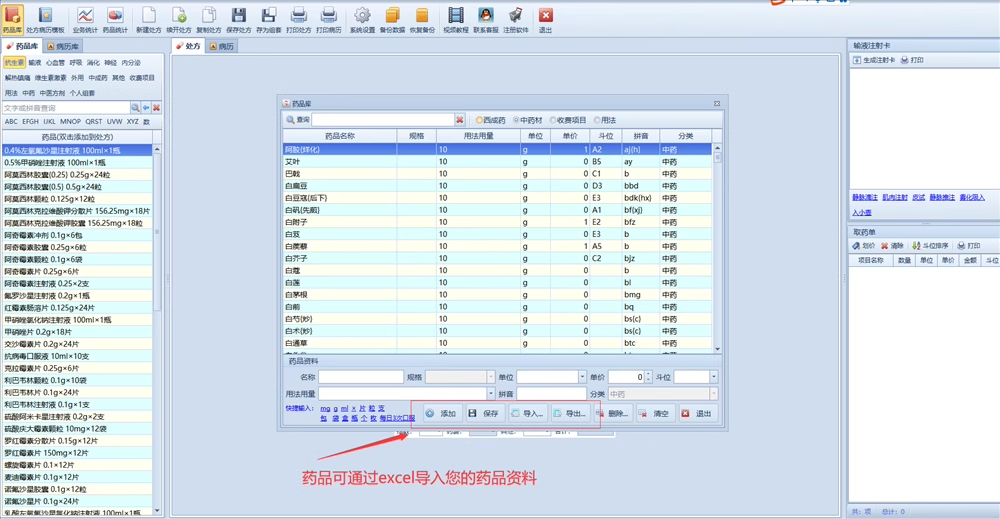Open the 用法用量 dropdown

[490, 394]
